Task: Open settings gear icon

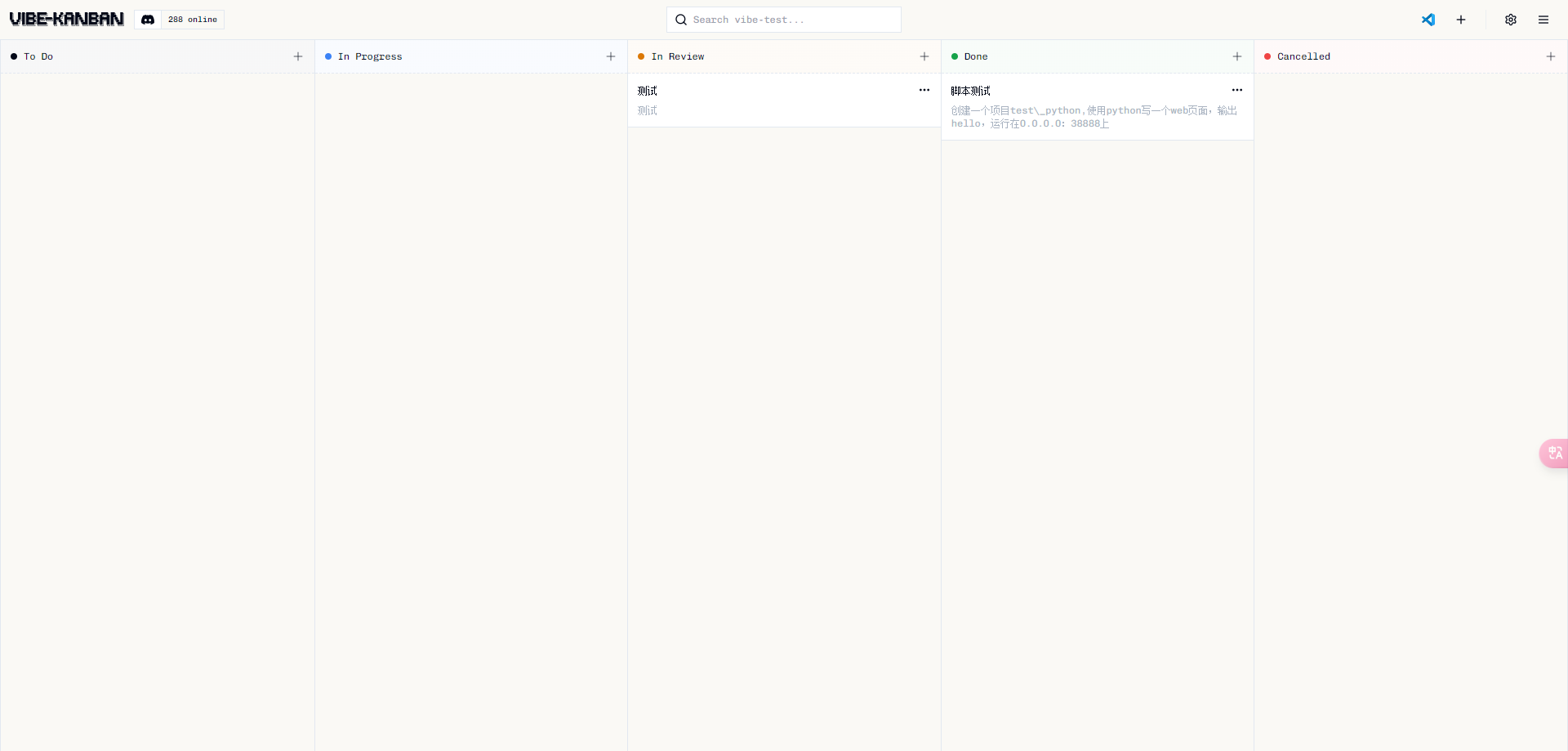Action: [1511, 20]
